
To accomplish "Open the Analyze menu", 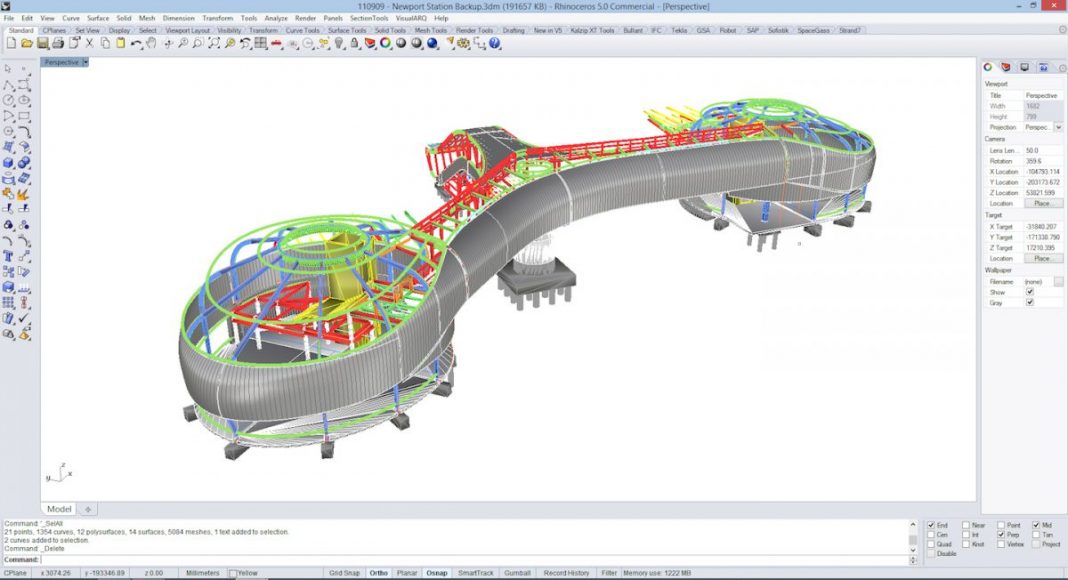I will pyautogui.click(x=276, y=18).
